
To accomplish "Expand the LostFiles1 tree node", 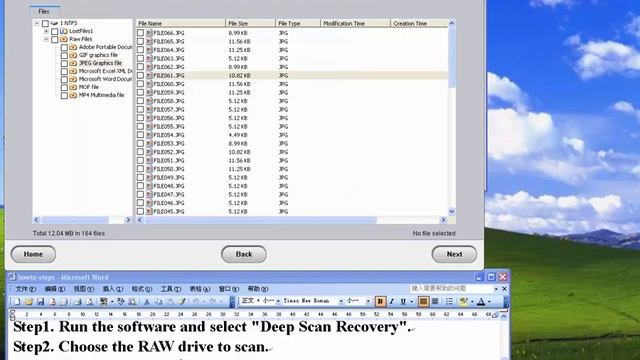I will pyautogui.click(x=46, y=31).
